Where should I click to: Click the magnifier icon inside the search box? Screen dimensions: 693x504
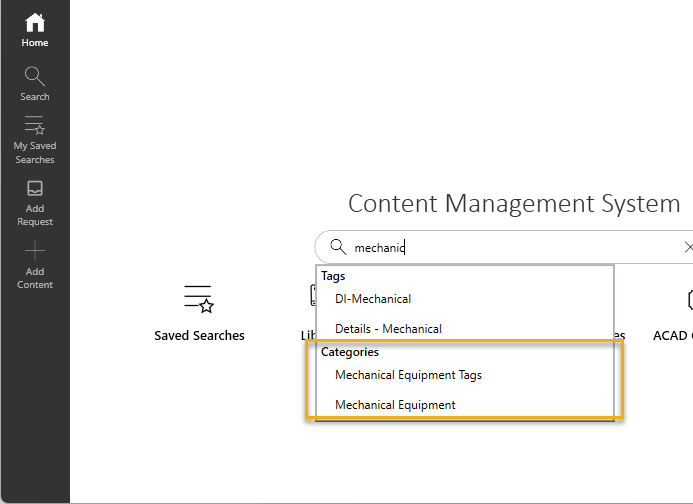pos(338,247)
